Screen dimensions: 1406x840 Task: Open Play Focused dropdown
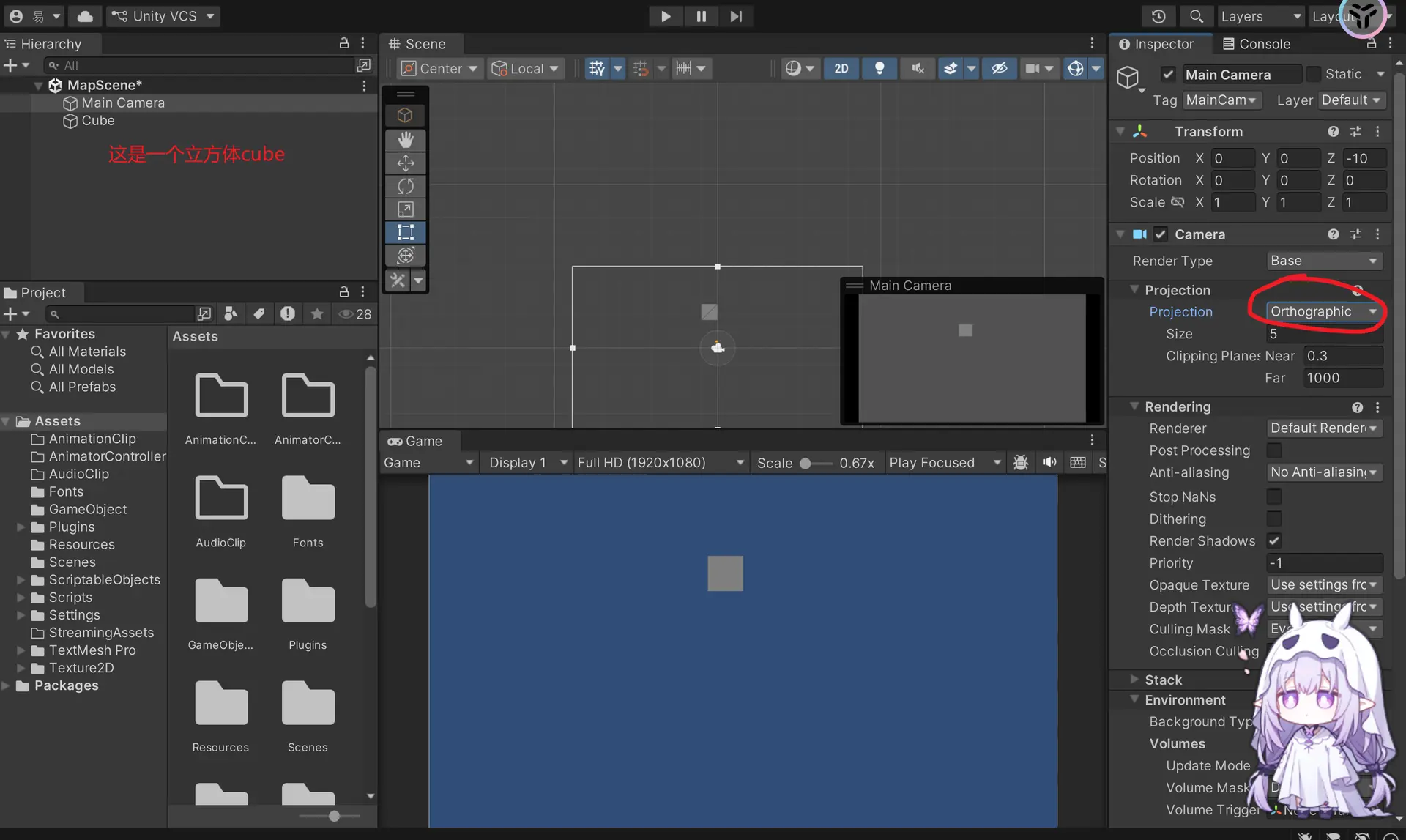click(x=944, y=462)
